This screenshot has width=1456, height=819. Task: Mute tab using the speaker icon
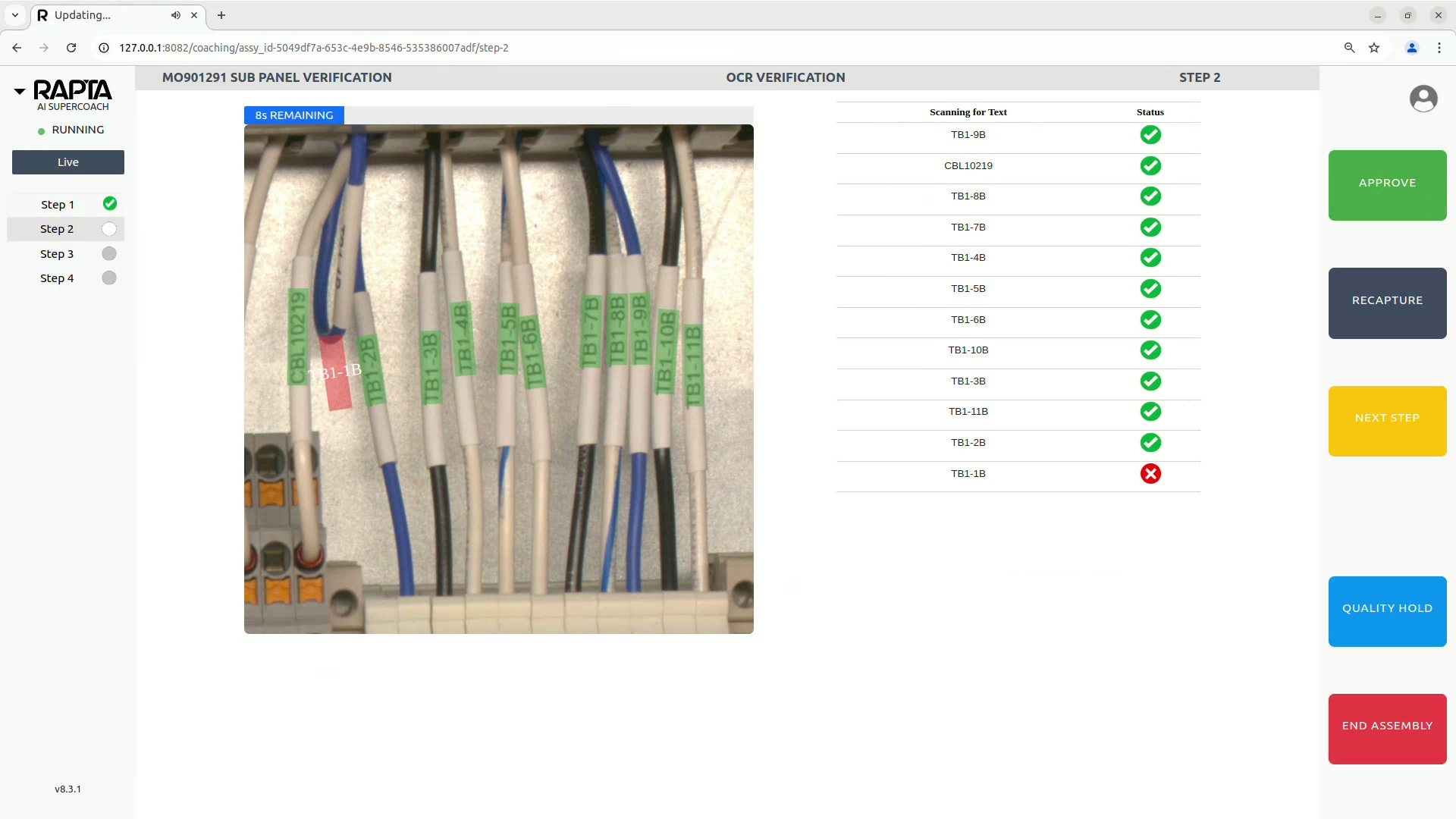pyautogui.click(x=175, y=15)
